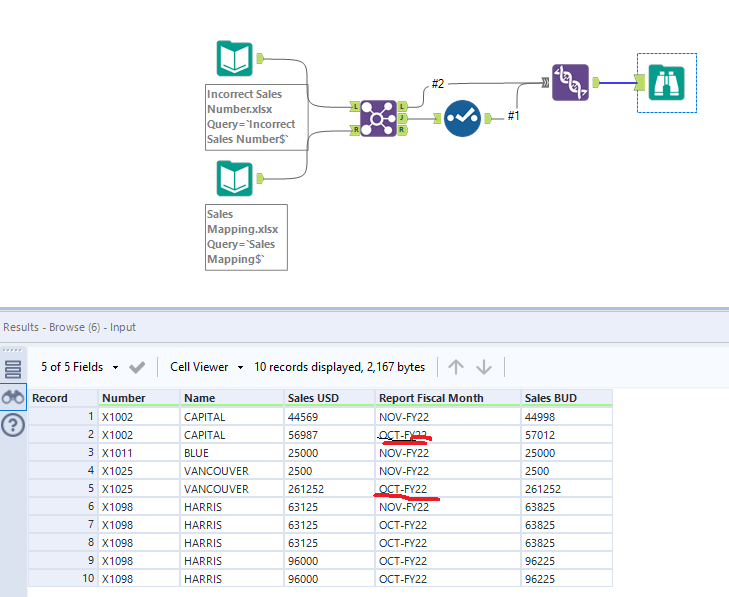Select Sales BUD cell 44998
Viewport: 729px width, 597px height.
[567, 417]
